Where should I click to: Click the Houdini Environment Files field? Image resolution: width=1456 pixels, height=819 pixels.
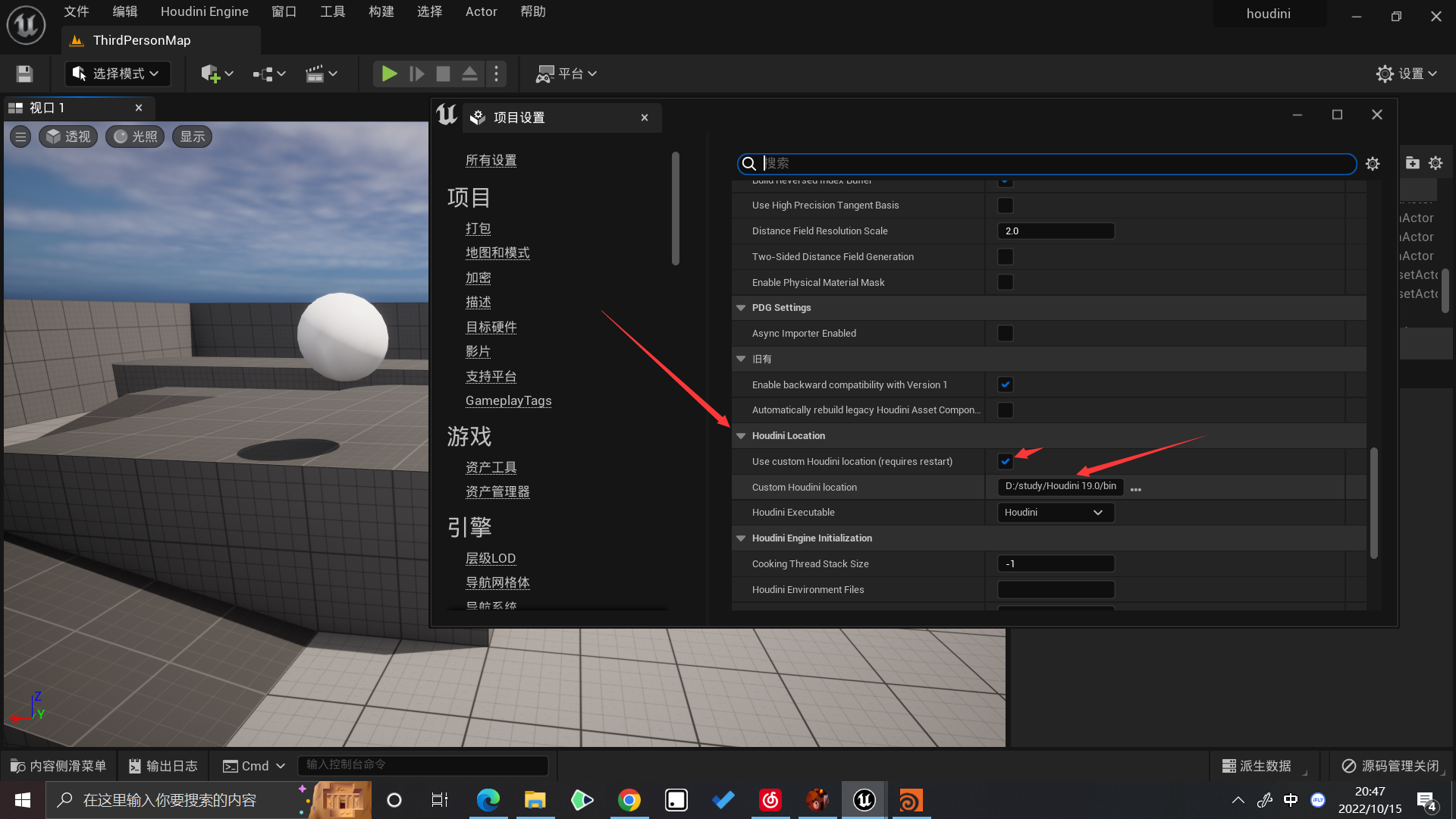pos(1056,589)
